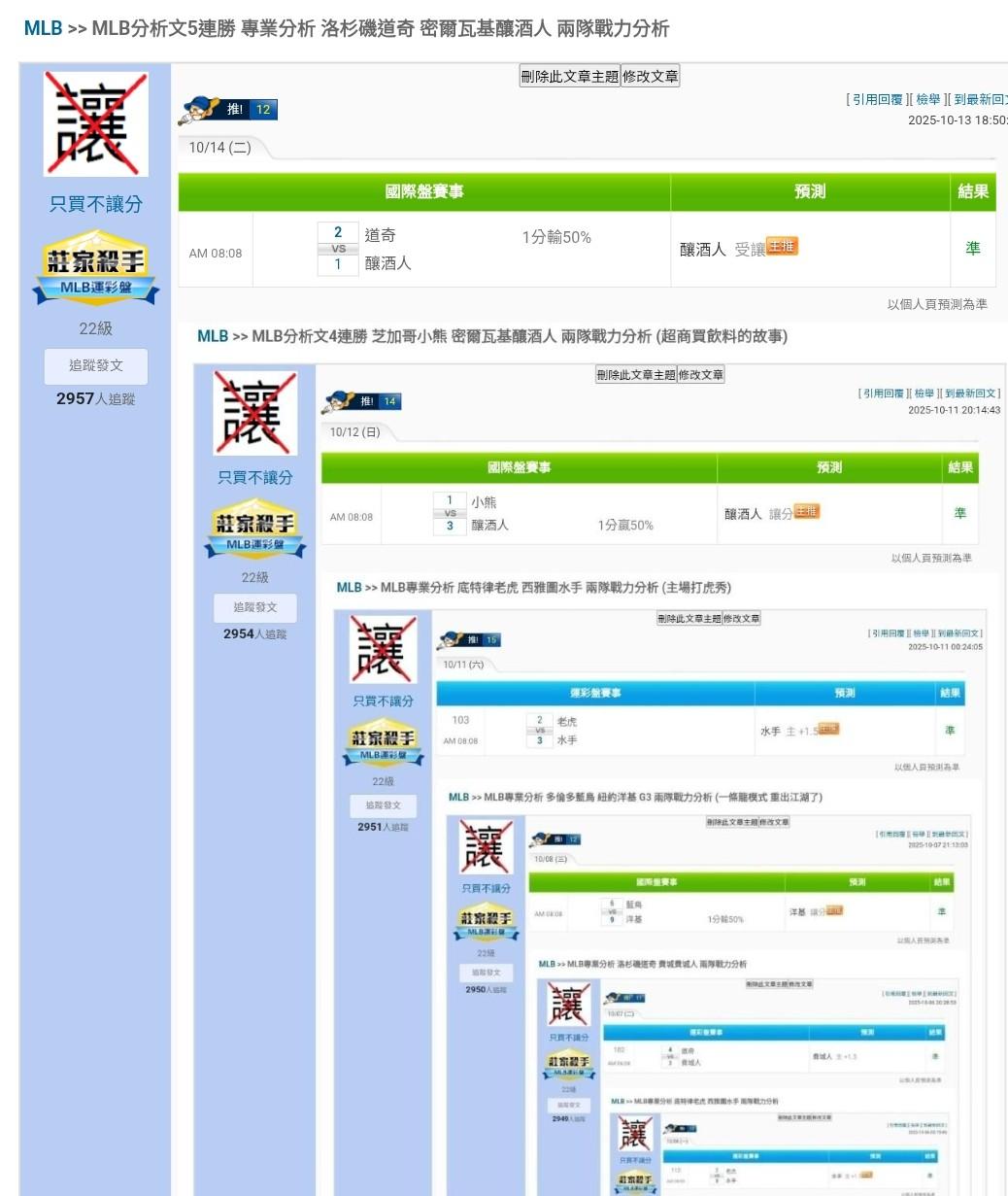Follow the author via top 追蹤發文 button
This screenshot has height=1196, width=1008.
(96, 366)
